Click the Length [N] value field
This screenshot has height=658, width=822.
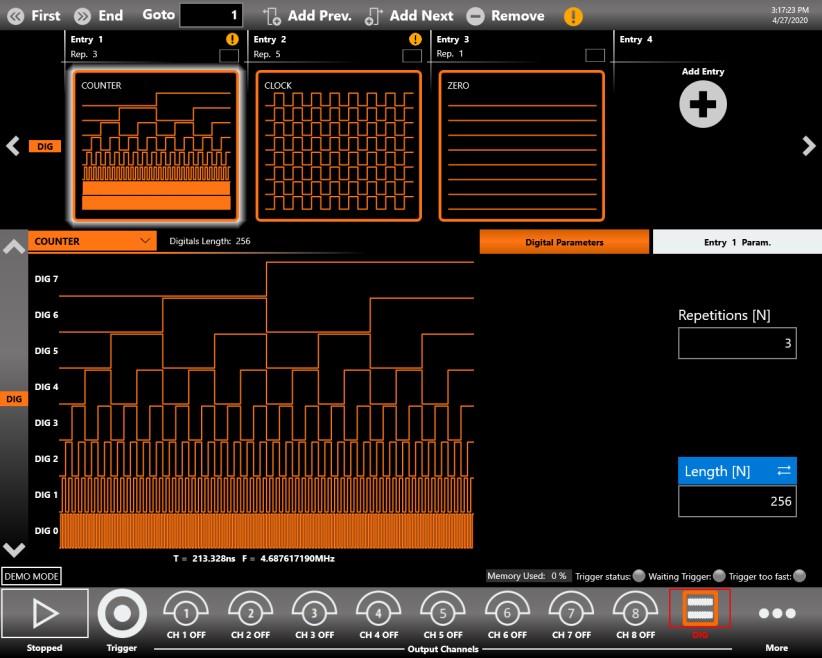tap(737, 501)
